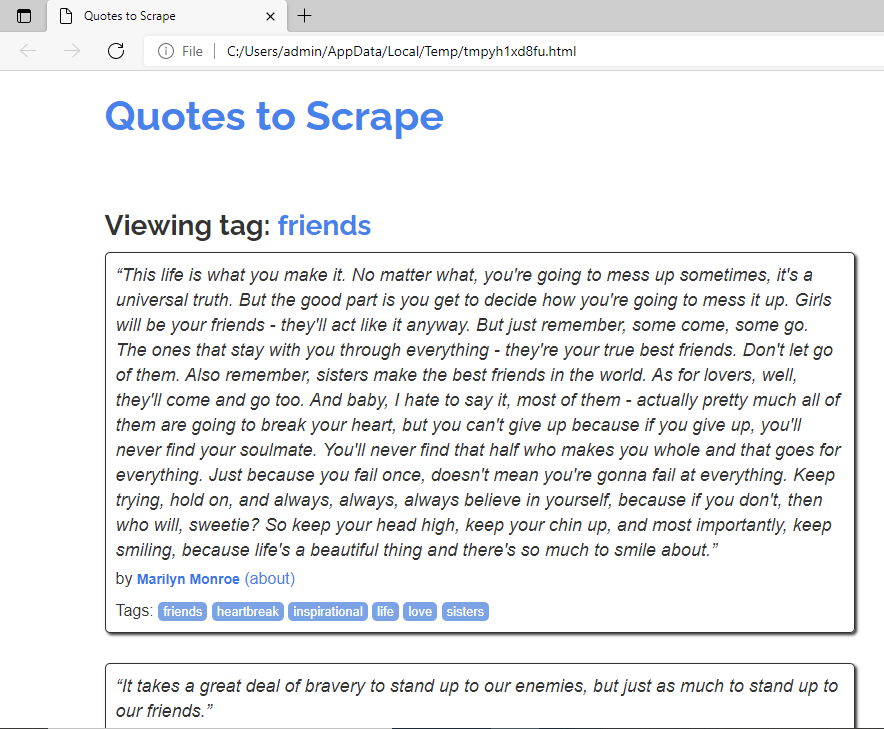Select the love tag badge
This screenshot has height=729, width=884.
(420, 611)
